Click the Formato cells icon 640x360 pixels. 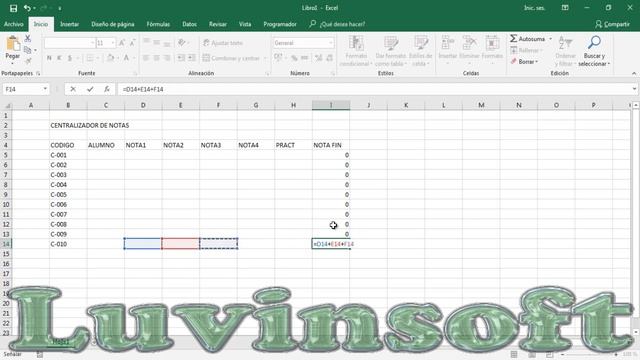(x=492, y=50)
